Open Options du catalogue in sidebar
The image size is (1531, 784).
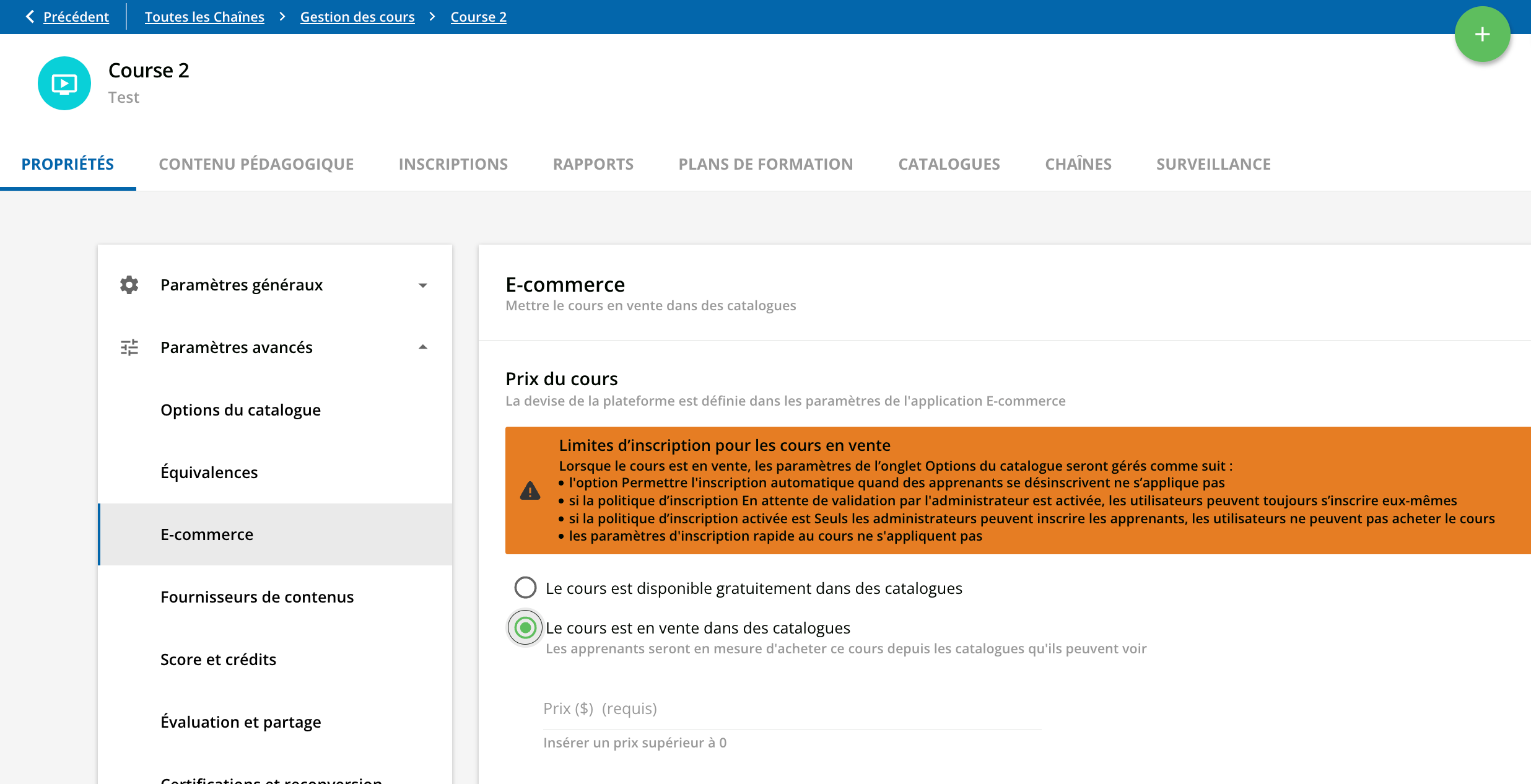pos(240,410)
